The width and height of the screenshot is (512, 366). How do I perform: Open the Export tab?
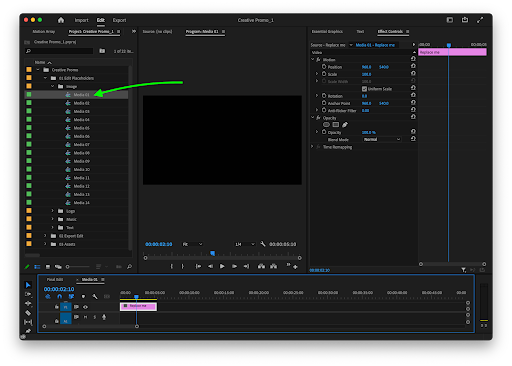coord(119,20)
